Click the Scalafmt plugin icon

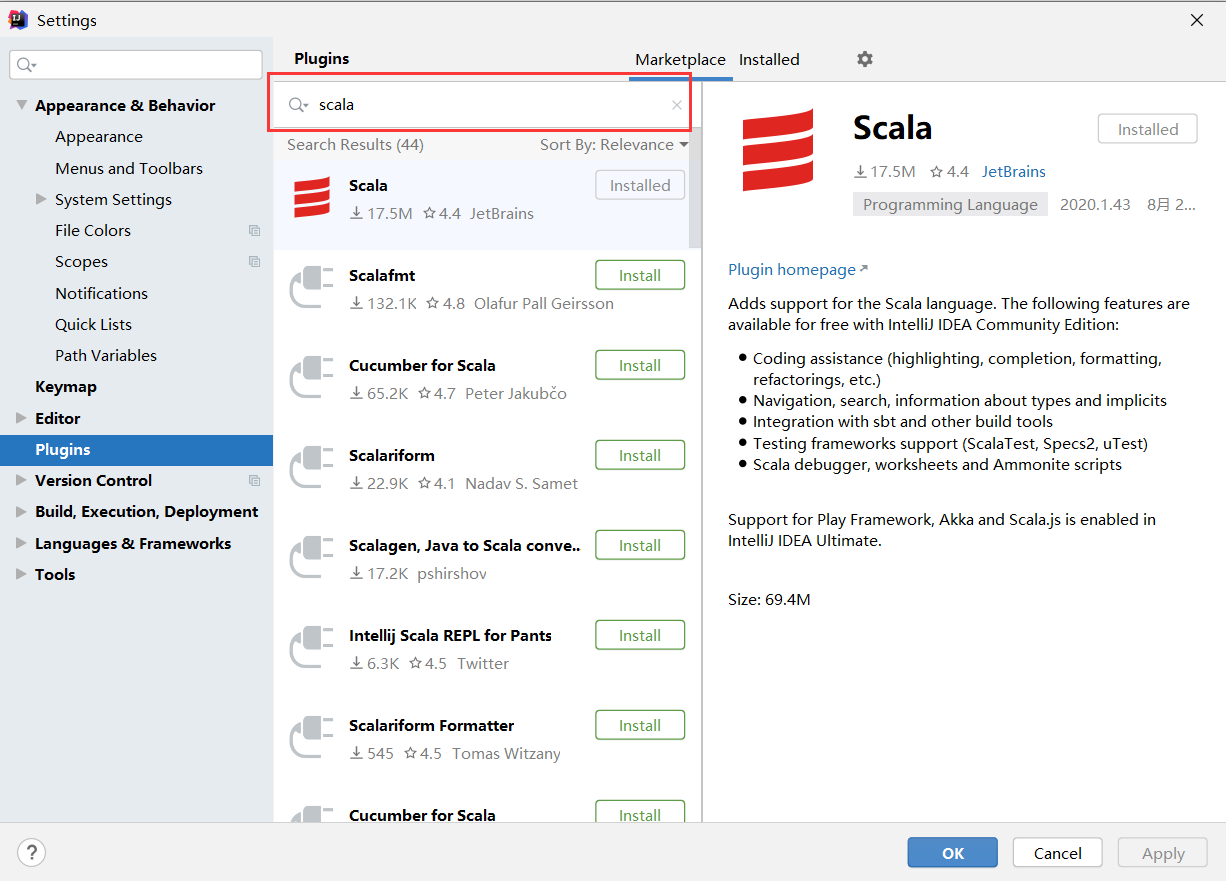tap(311, 287)
